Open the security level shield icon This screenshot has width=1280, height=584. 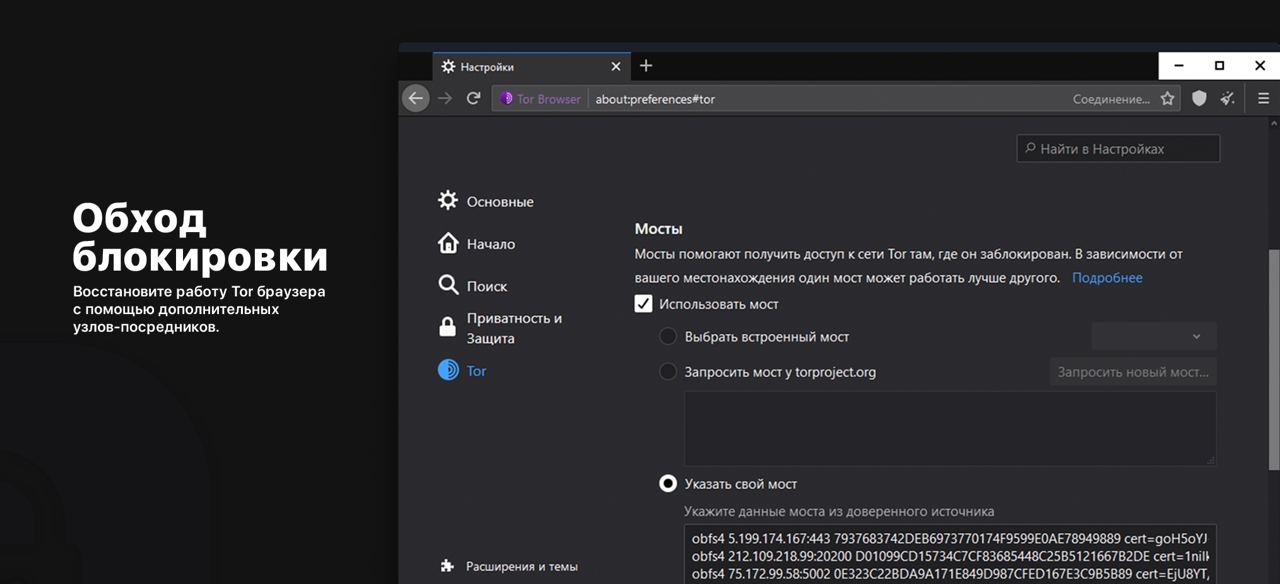pos(1199,98)
